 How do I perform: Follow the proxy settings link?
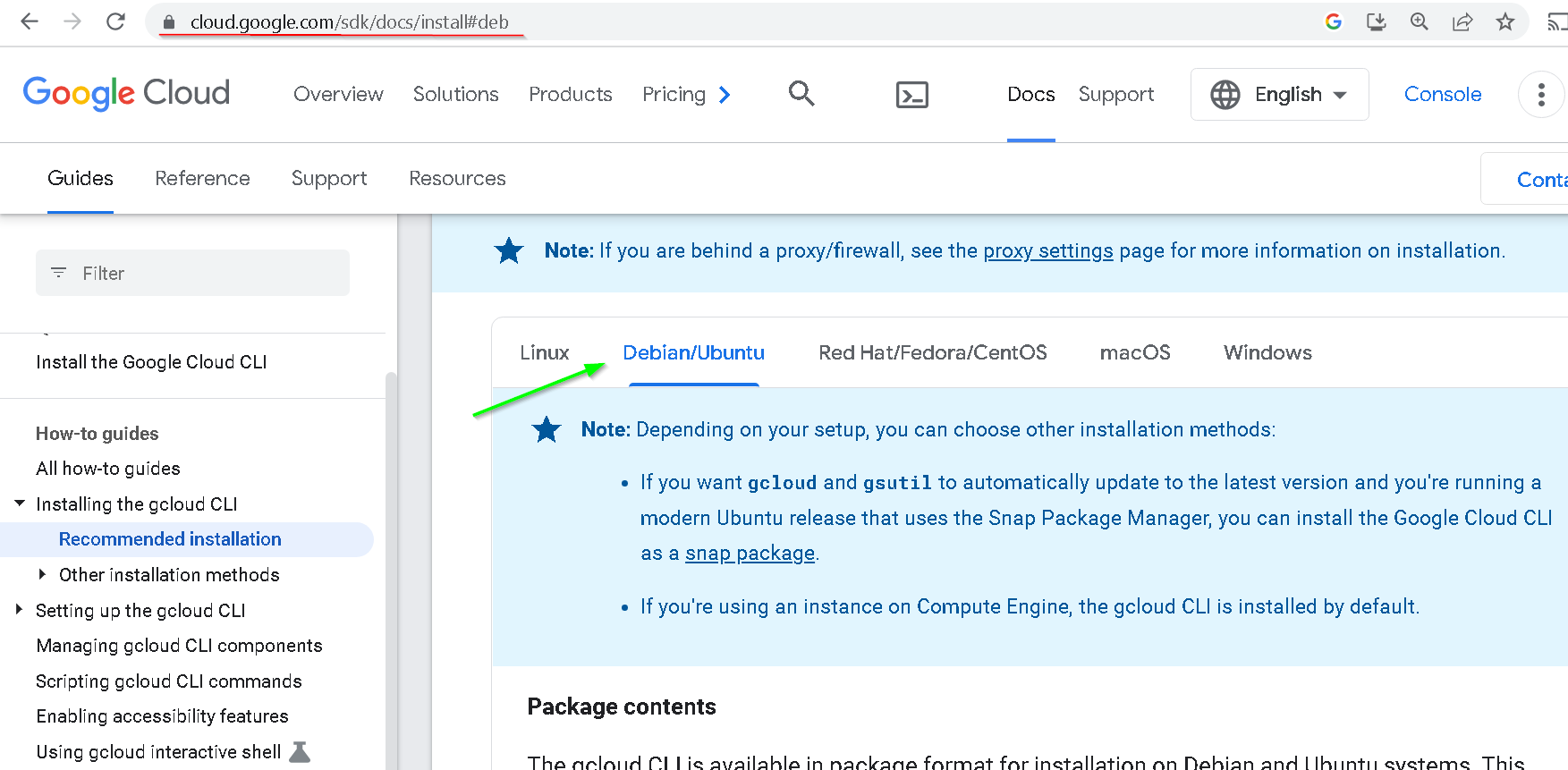pos(1048,250)
